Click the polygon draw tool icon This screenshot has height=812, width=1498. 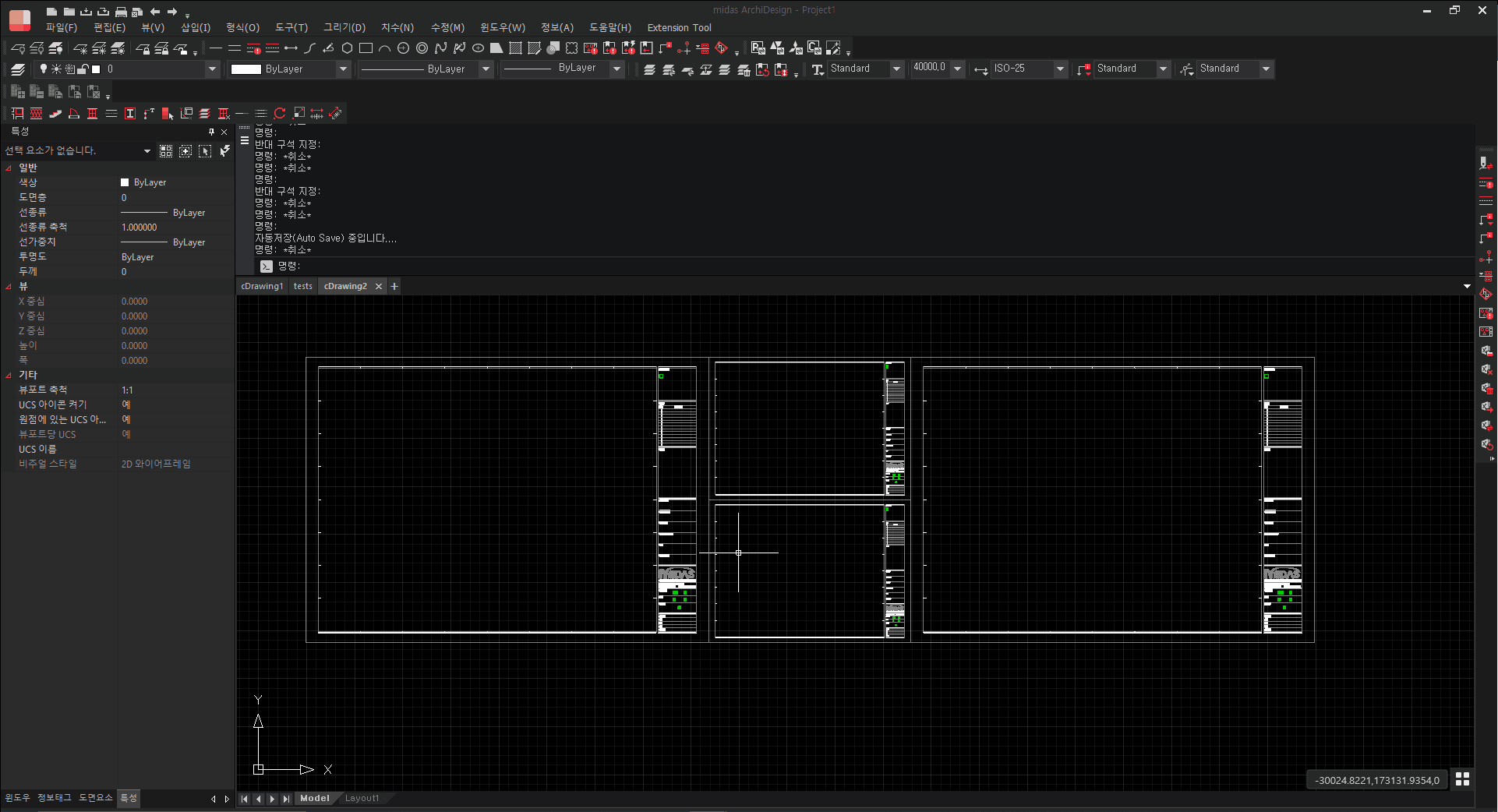347,48
